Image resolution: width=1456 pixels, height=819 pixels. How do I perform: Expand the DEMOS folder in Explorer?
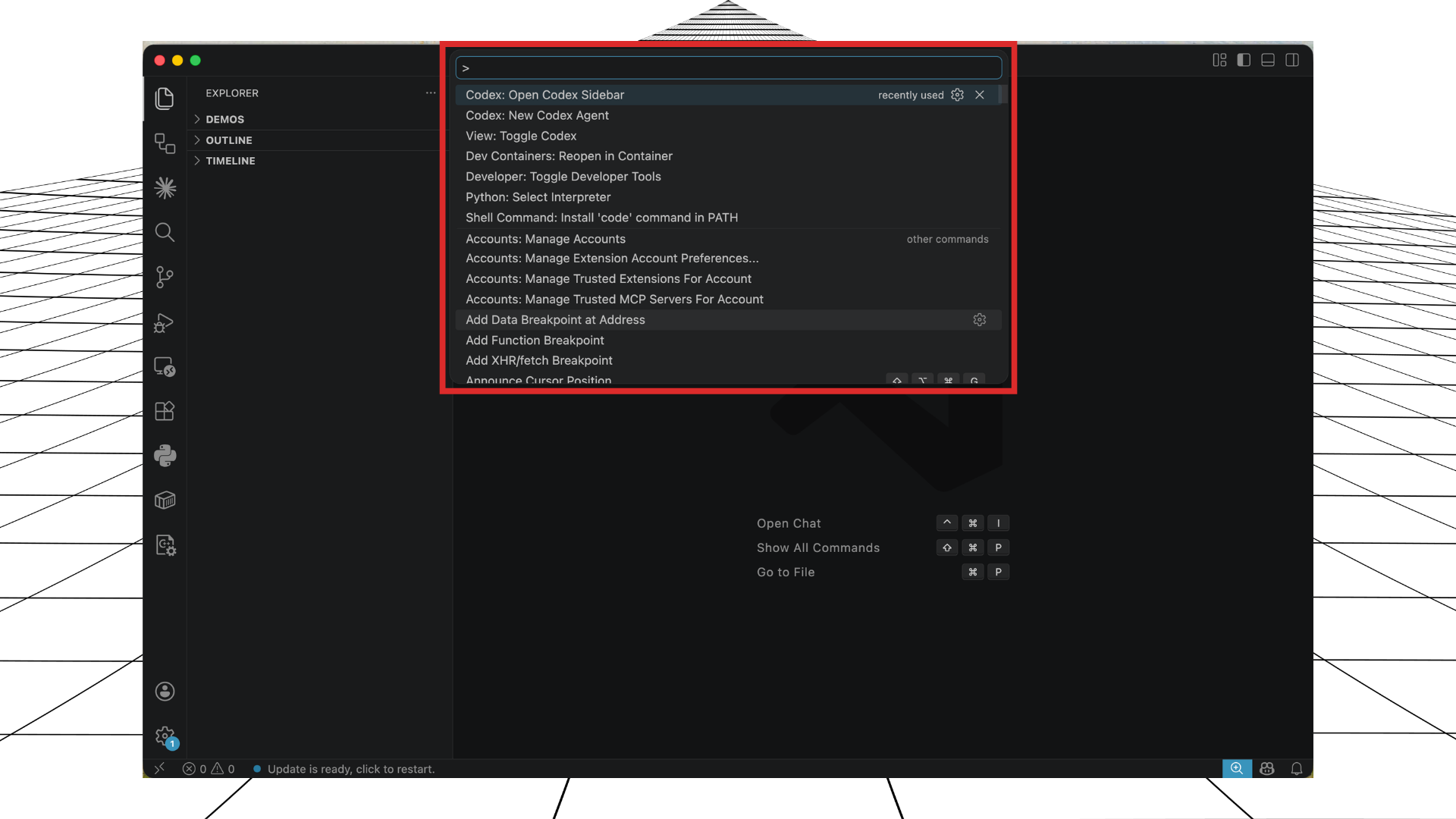(225, 119)
